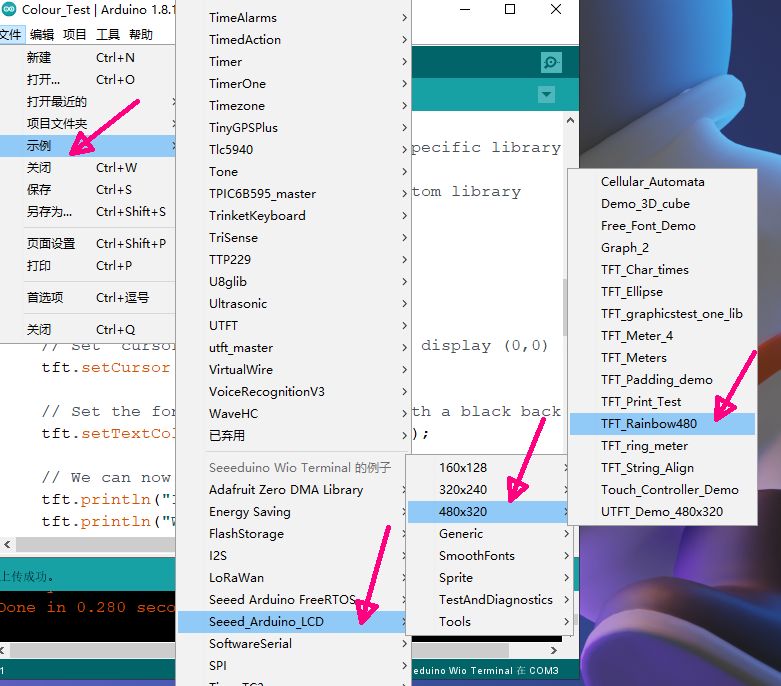Click editor vertical scrollbar up arrow

click(570, 120)
